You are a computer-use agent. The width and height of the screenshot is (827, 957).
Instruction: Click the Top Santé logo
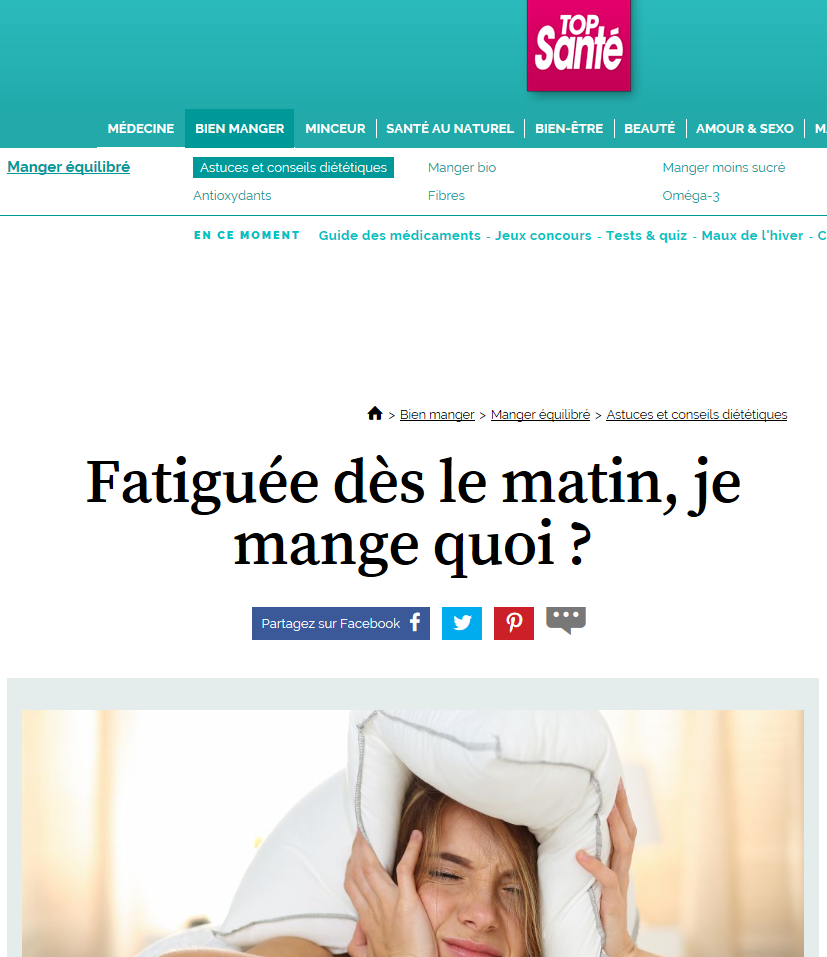point(578,45)
